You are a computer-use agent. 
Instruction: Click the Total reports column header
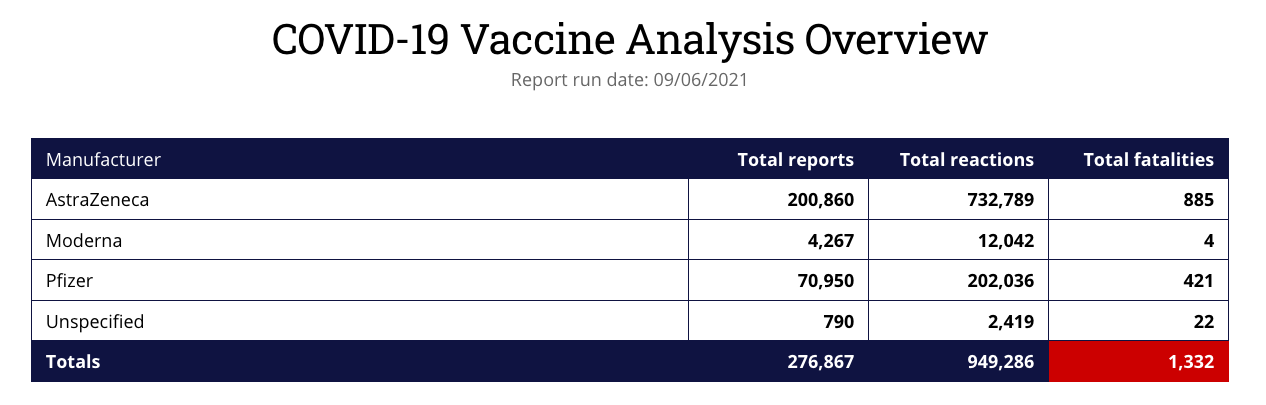795,159
